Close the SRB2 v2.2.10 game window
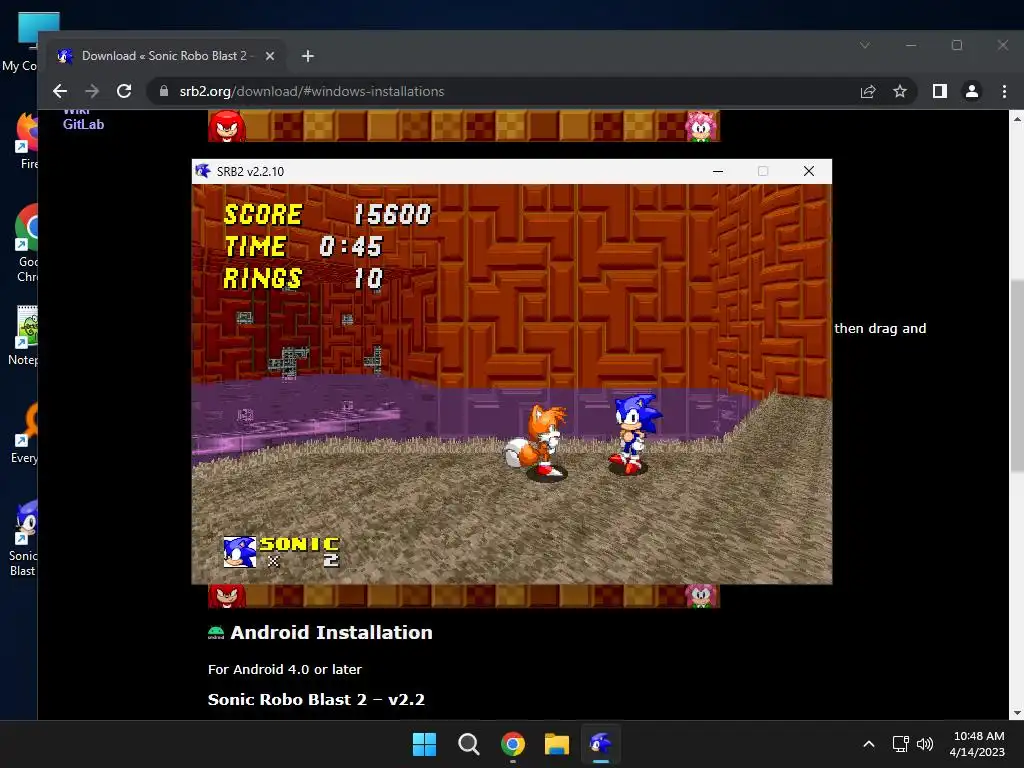The image size is (1024, 768). (x=808, y=171)
